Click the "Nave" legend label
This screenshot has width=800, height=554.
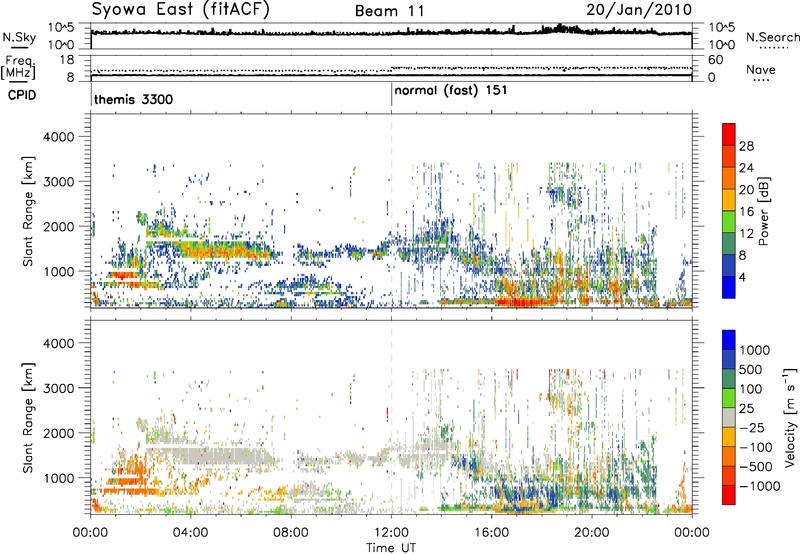pos(761,70)
